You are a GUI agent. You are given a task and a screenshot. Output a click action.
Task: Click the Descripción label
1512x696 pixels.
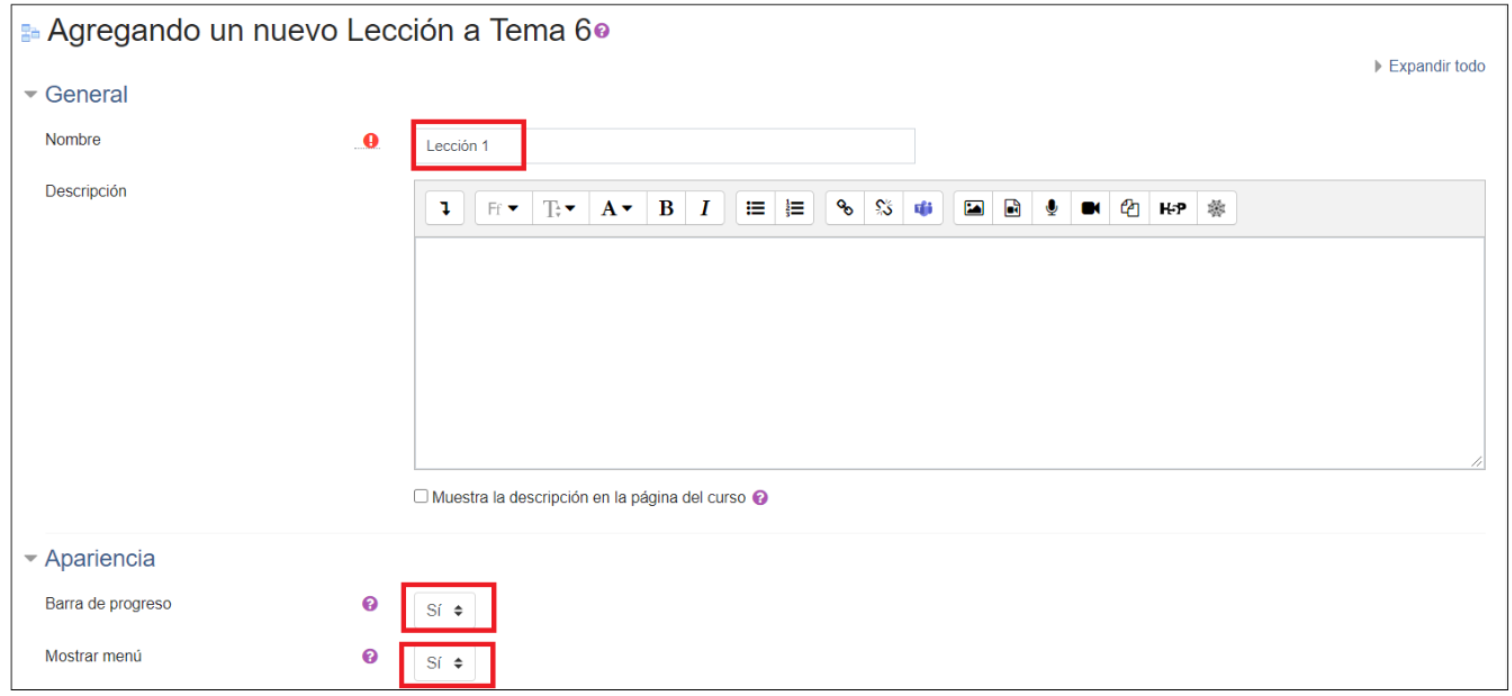click(x=86, y=191)
